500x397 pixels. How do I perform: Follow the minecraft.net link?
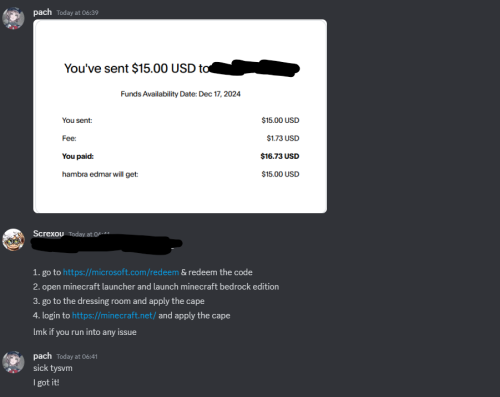coord(114,316)
